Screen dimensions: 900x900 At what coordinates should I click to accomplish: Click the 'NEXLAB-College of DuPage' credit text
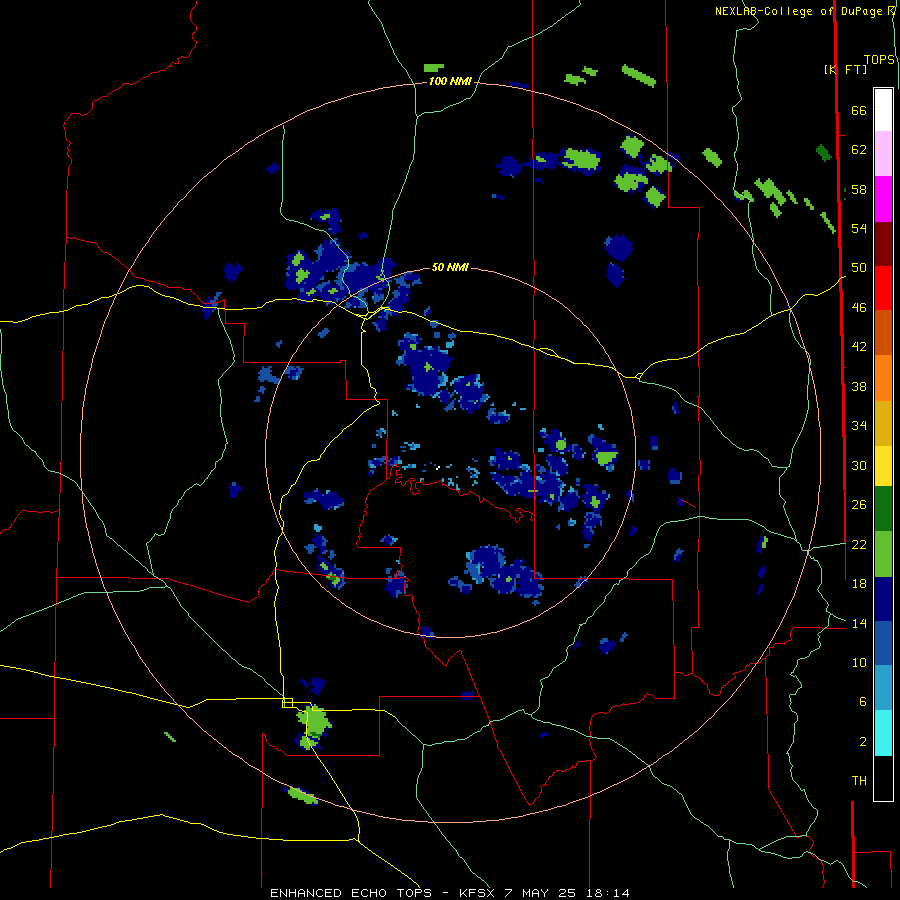[x=798, y=11]
